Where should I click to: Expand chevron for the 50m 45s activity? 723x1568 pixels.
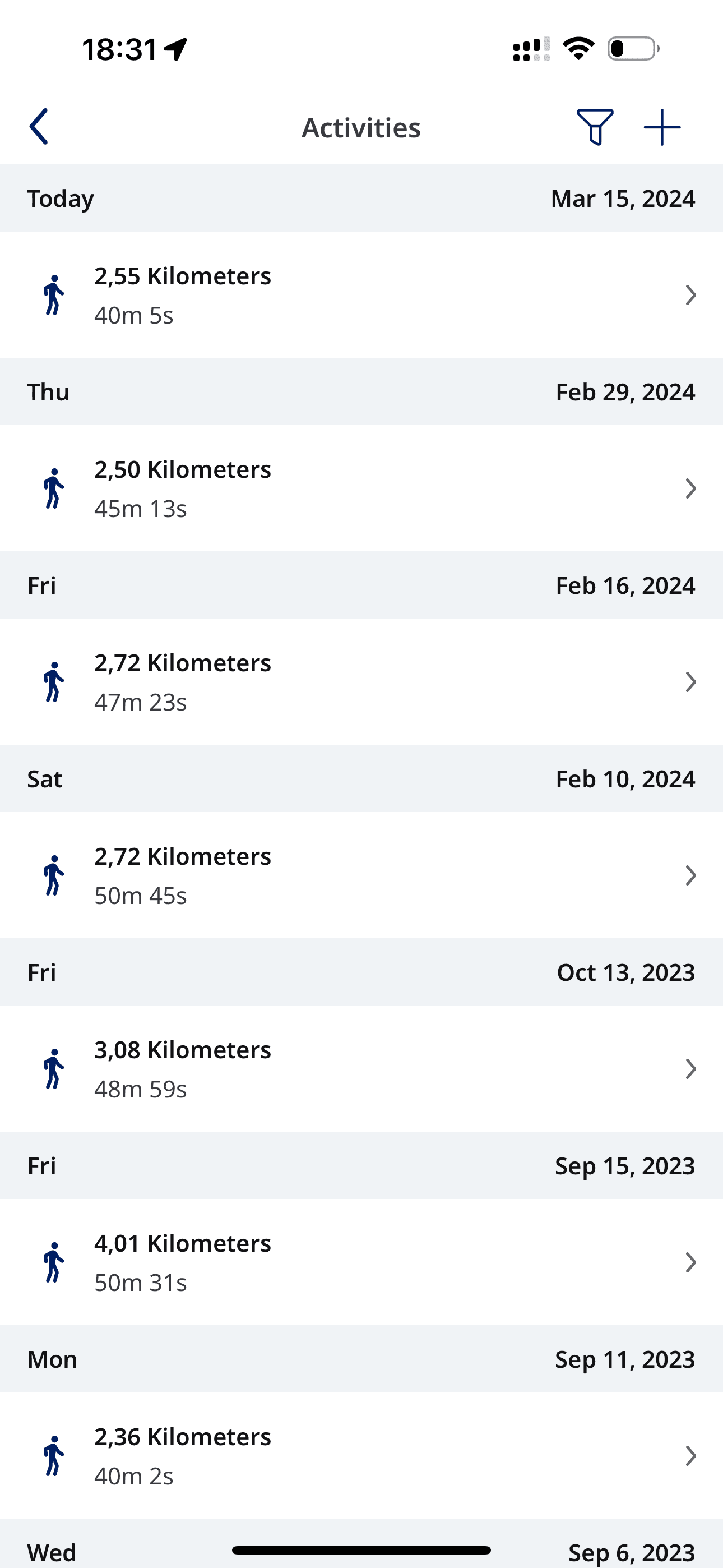690,875
